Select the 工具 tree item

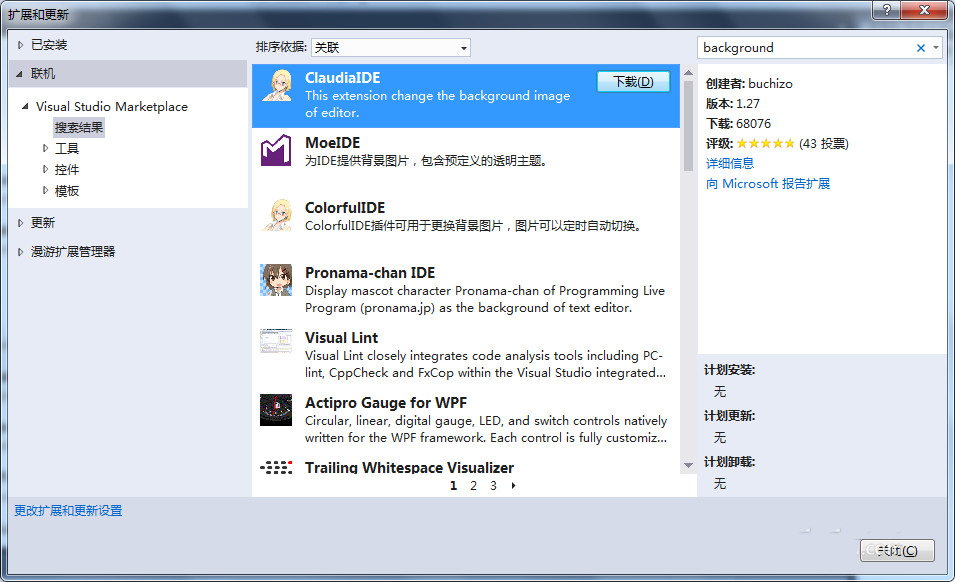click(67, 149)
